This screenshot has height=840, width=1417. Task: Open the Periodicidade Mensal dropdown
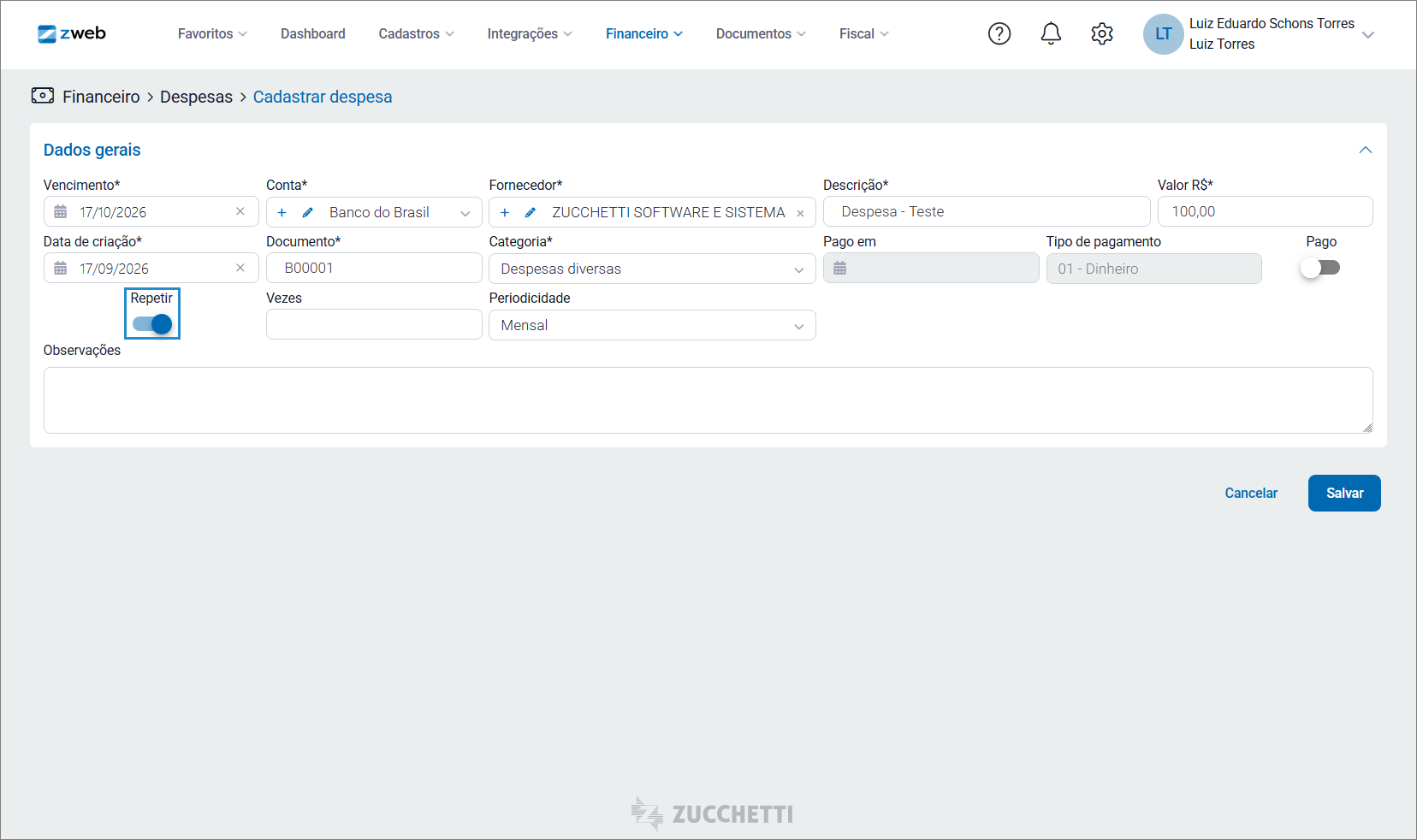pyautogui.click(x=652, y=325)
